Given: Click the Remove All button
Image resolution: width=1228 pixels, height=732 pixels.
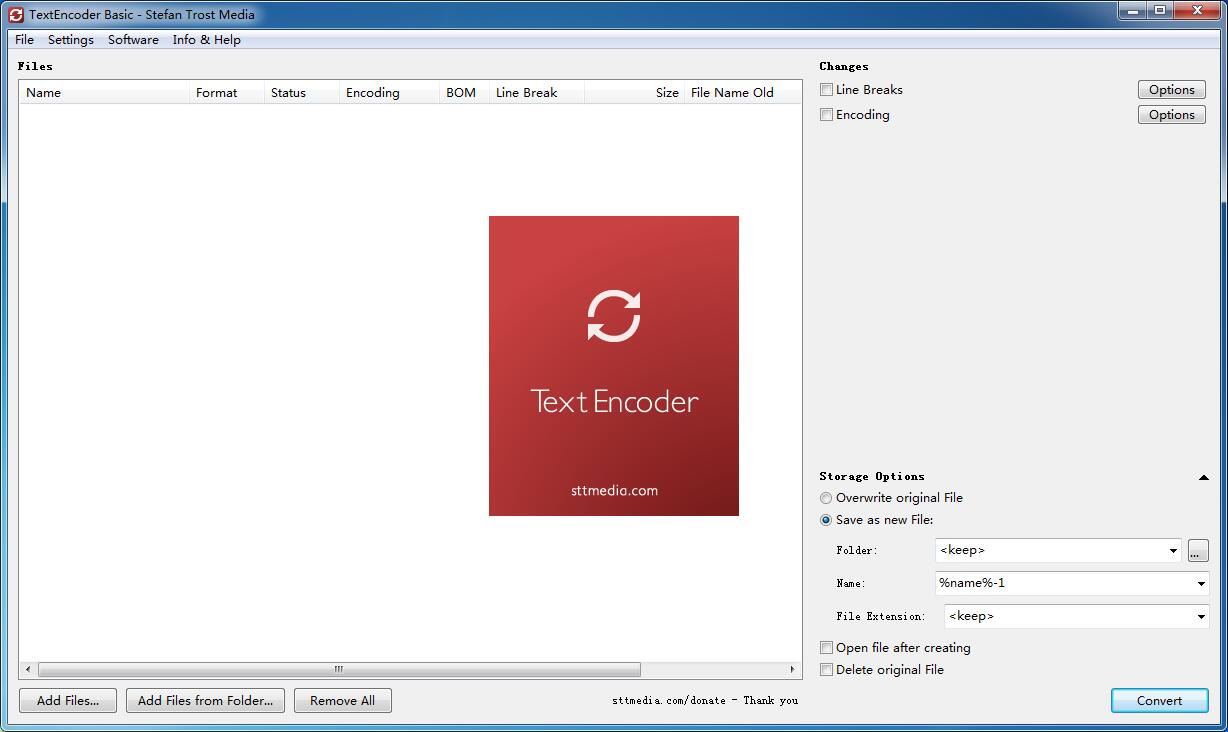Looking at the screenshot, I should point(343,701).
